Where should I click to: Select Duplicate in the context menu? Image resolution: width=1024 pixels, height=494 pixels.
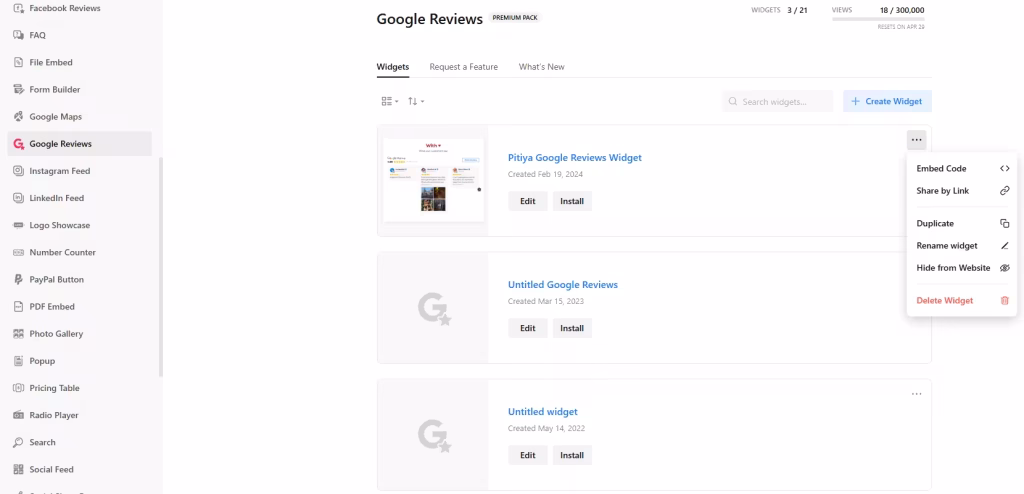coord(963,223)
